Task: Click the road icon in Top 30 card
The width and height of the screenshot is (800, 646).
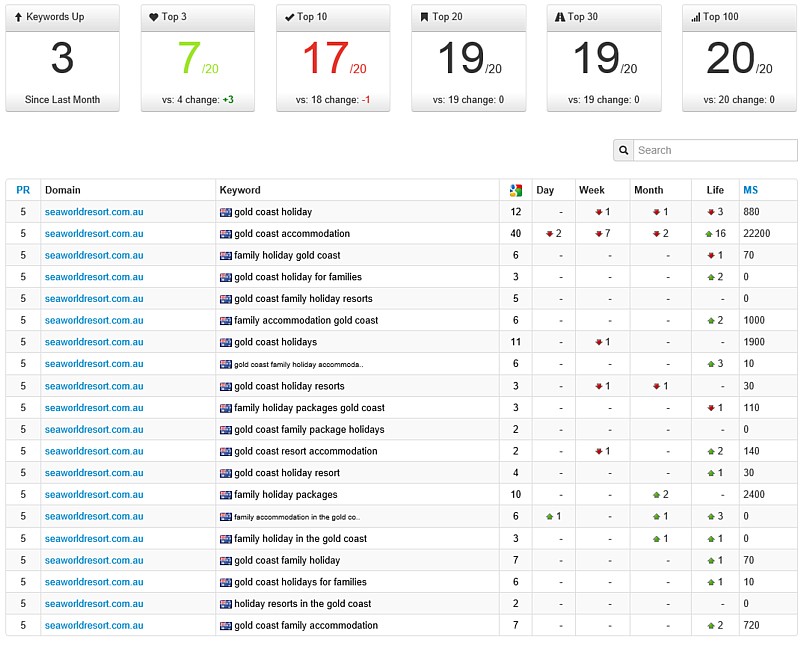Action: tap(560, 17)
